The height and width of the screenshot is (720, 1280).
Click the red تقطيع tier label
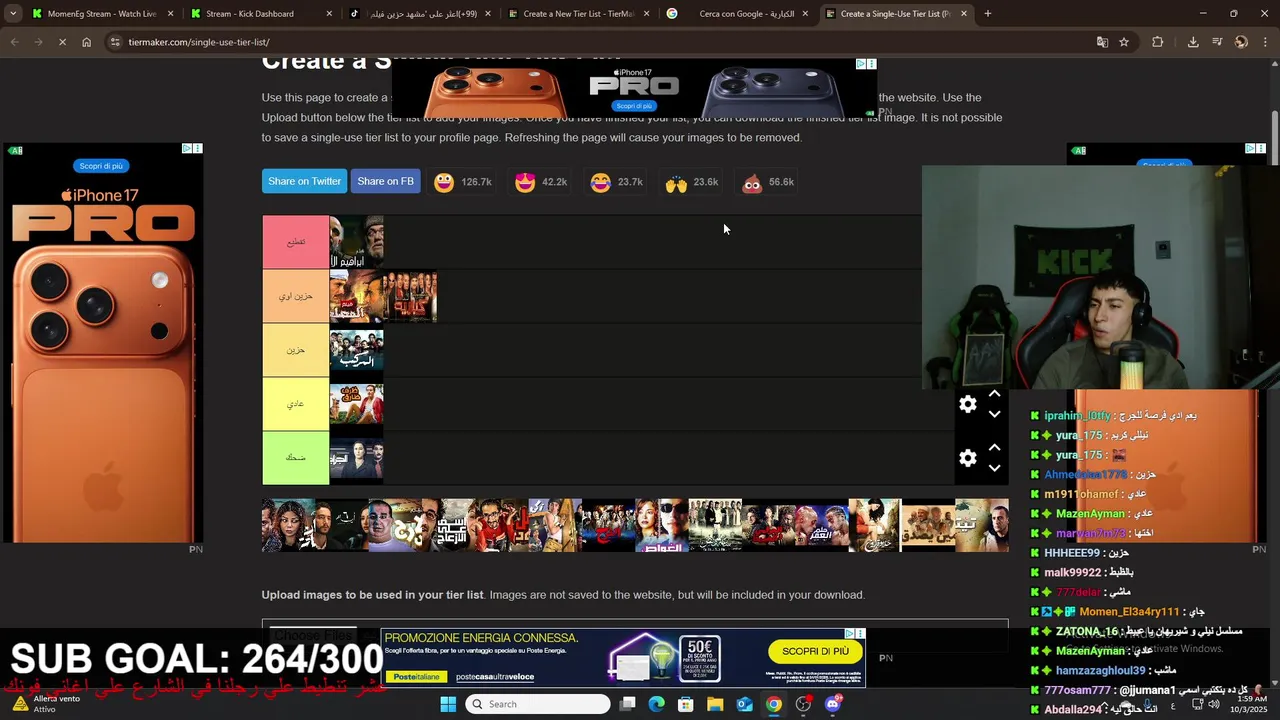click(295, 242)
